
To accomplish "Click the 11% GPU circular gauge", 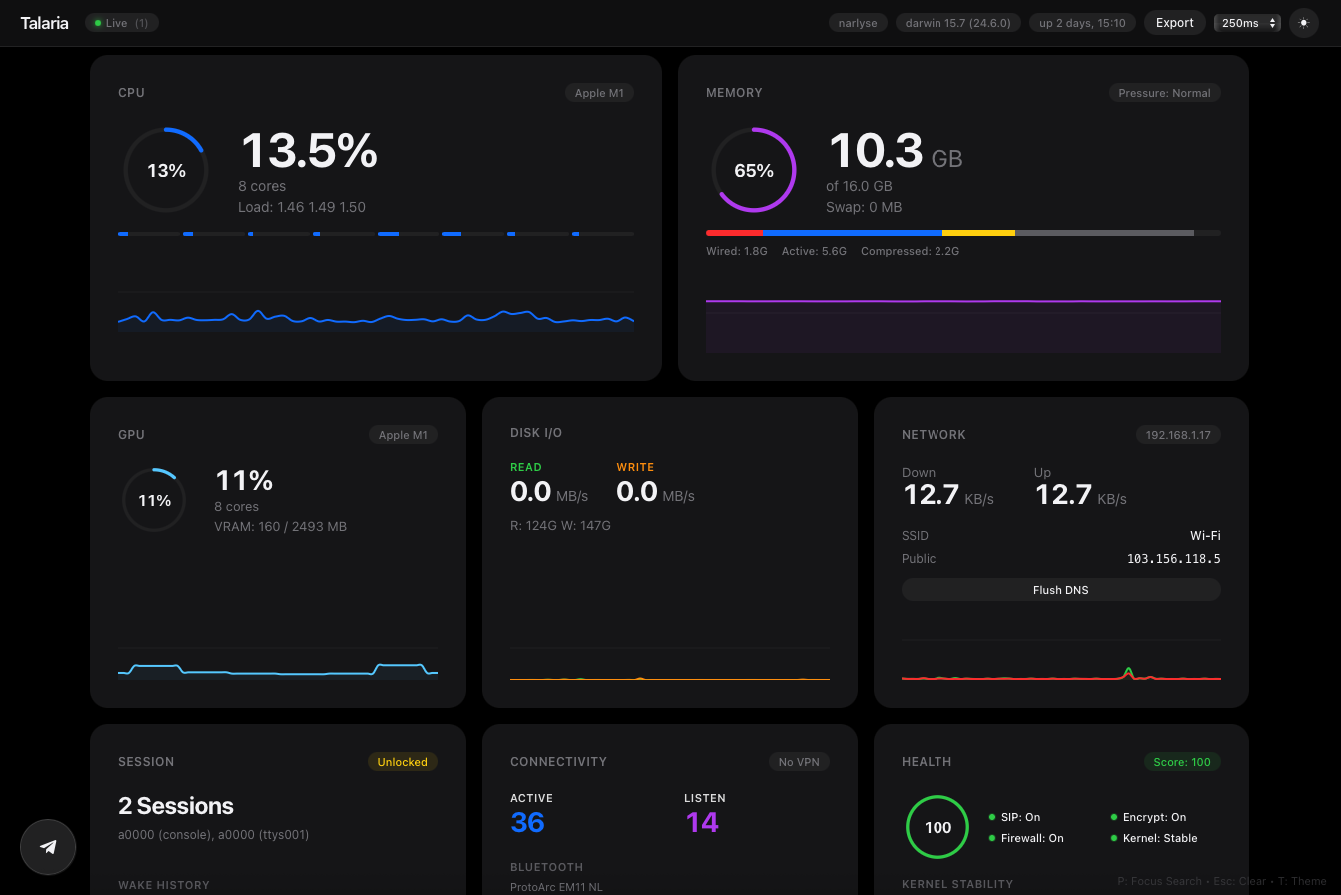I will 154,500.
